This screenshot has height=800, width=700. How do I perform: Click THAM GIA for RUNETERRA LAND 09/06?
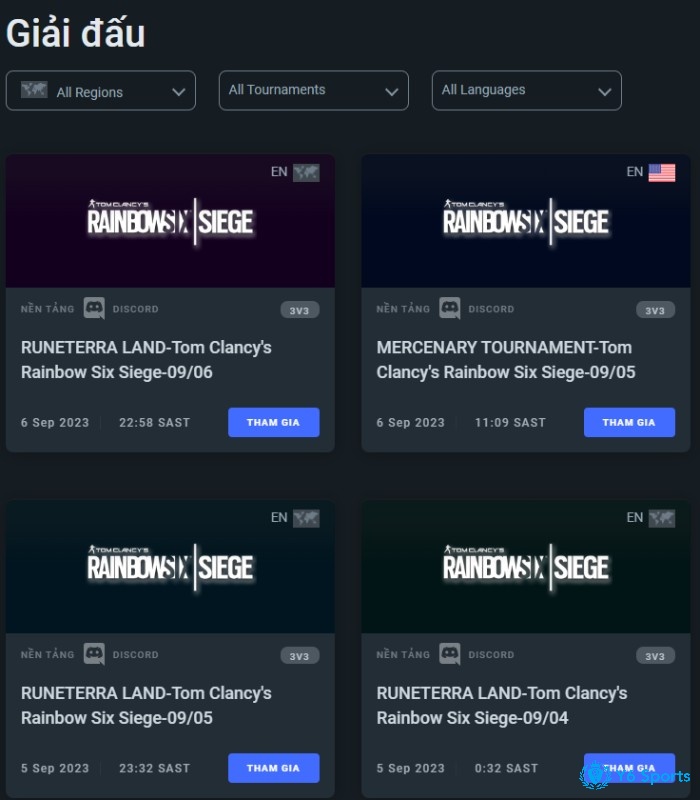tap(273, 422)
